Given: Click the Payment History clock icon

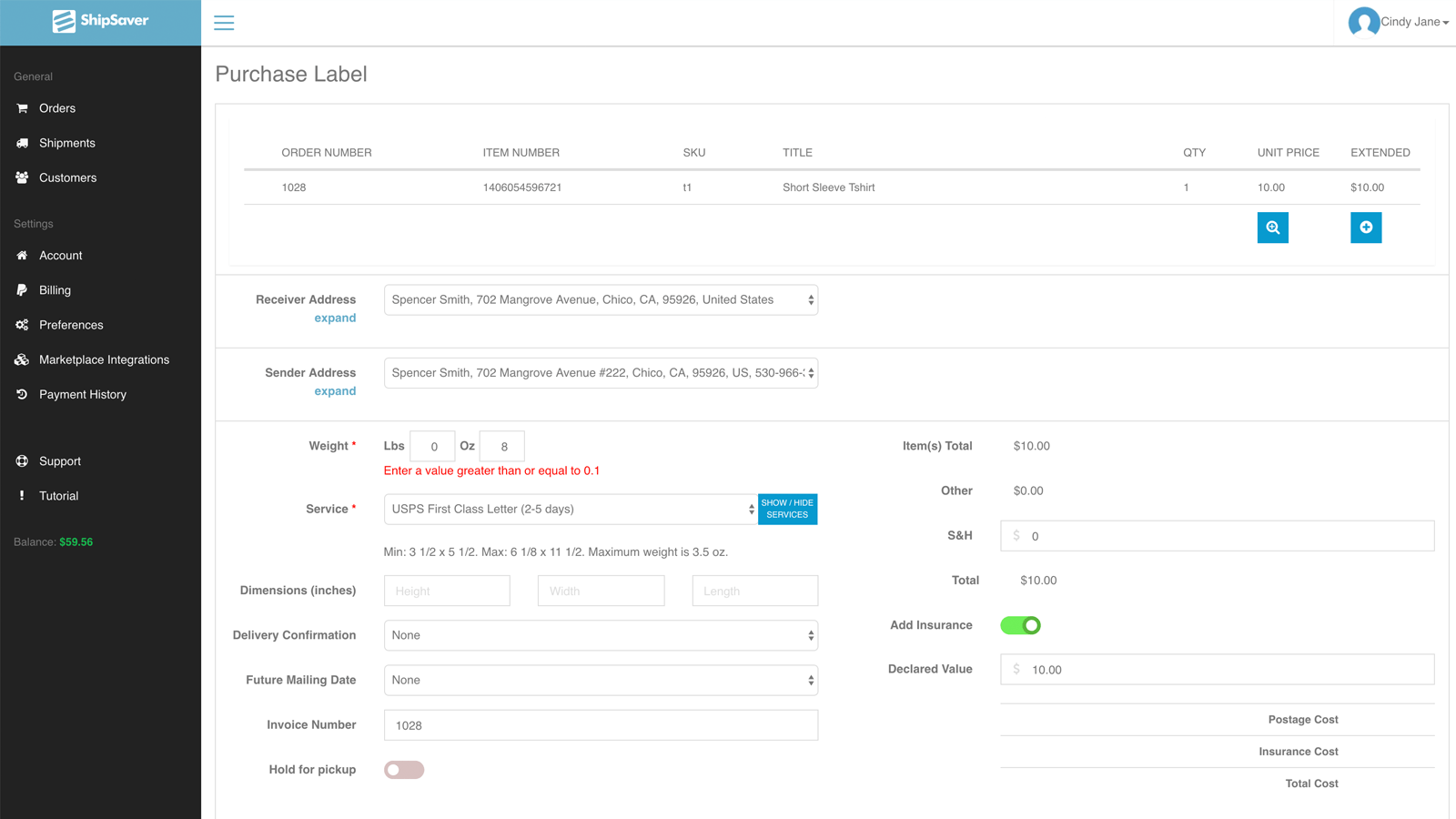Looking at the screenshot, I should pyautogui.click(x=22, y=394).
